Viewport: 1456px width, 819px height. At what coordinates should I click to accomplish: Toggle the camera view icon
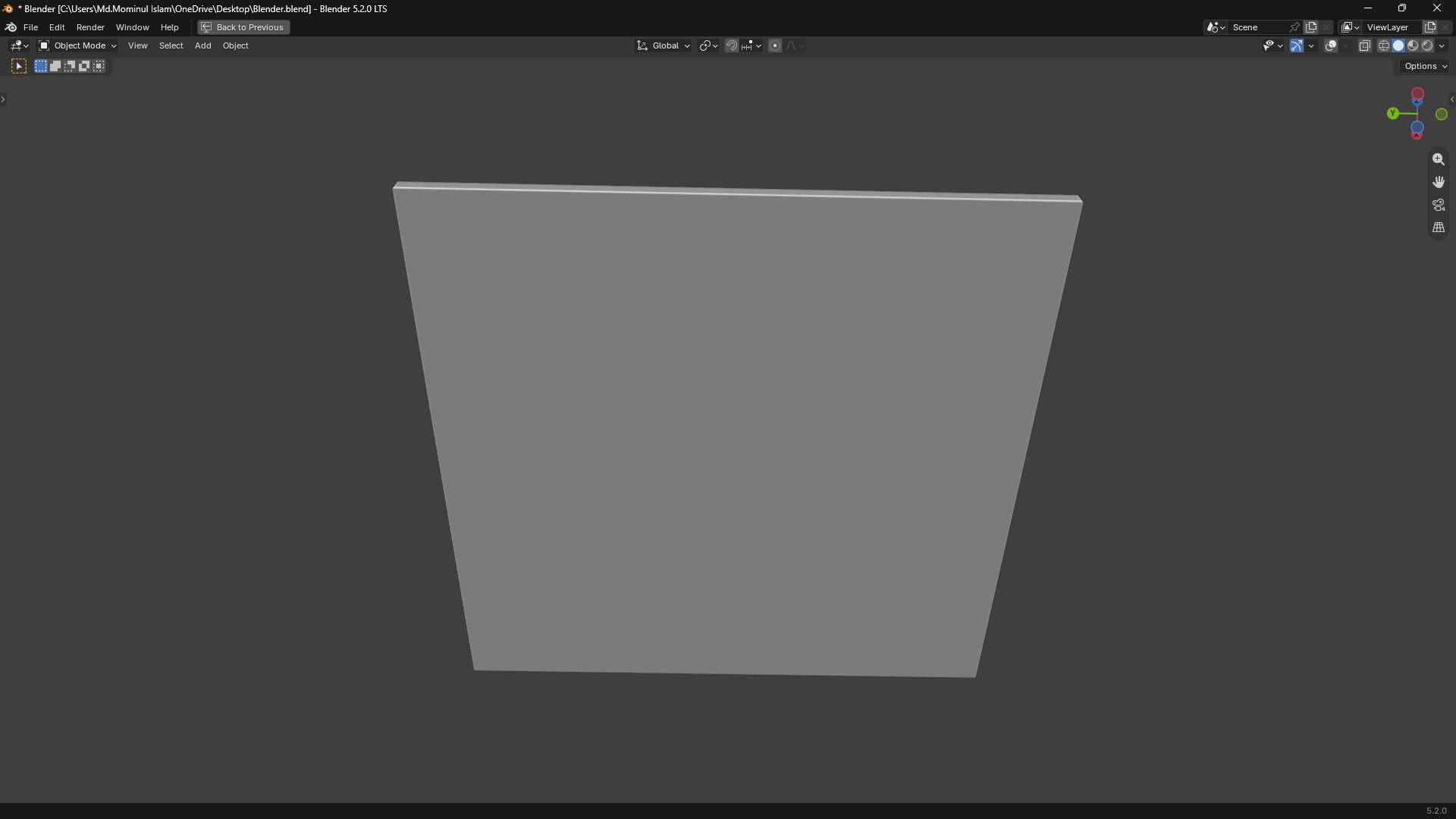click(x=1439, y=205)
